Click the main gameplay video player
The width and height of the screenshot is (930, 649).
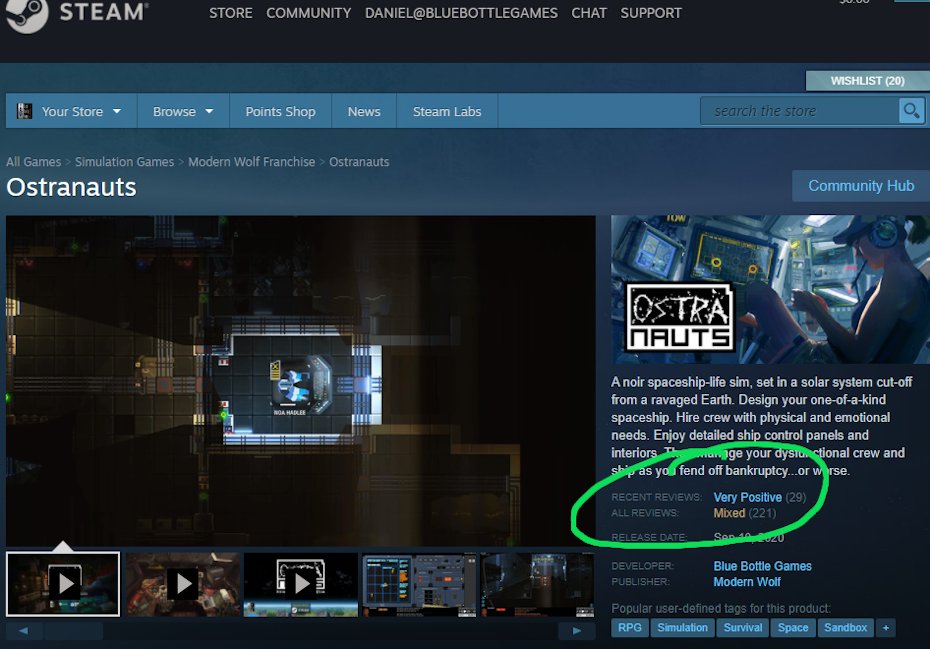click(x=301, y=381)
